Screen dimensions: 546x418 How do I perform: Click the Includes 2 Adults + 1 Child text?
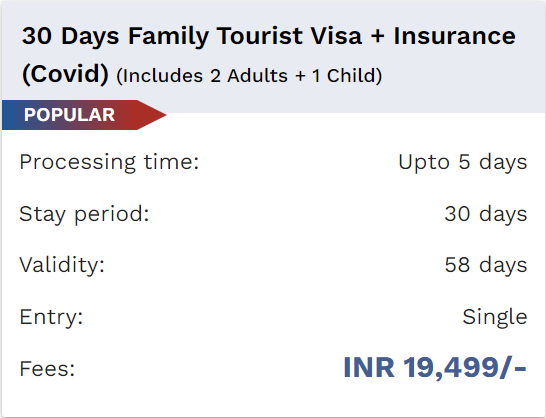click(x=249, y=76)
